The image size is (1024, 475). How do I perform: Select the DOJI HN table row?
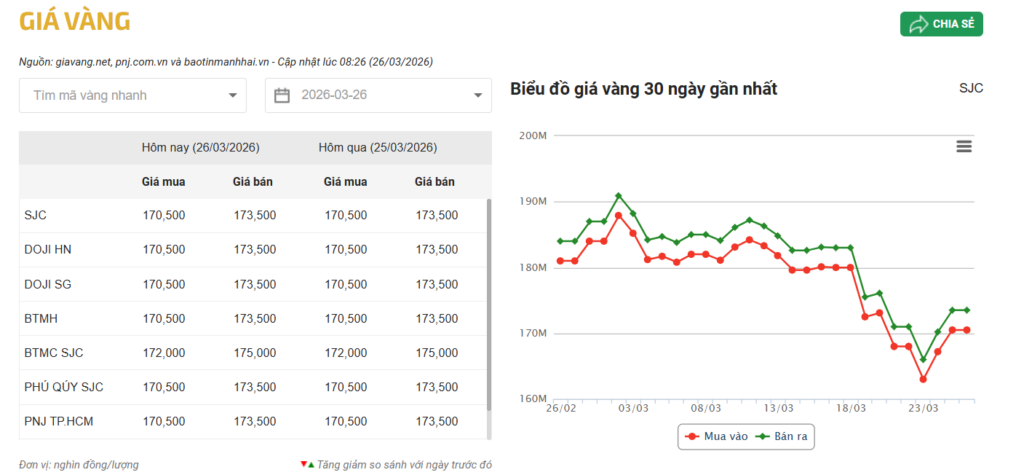250,250
